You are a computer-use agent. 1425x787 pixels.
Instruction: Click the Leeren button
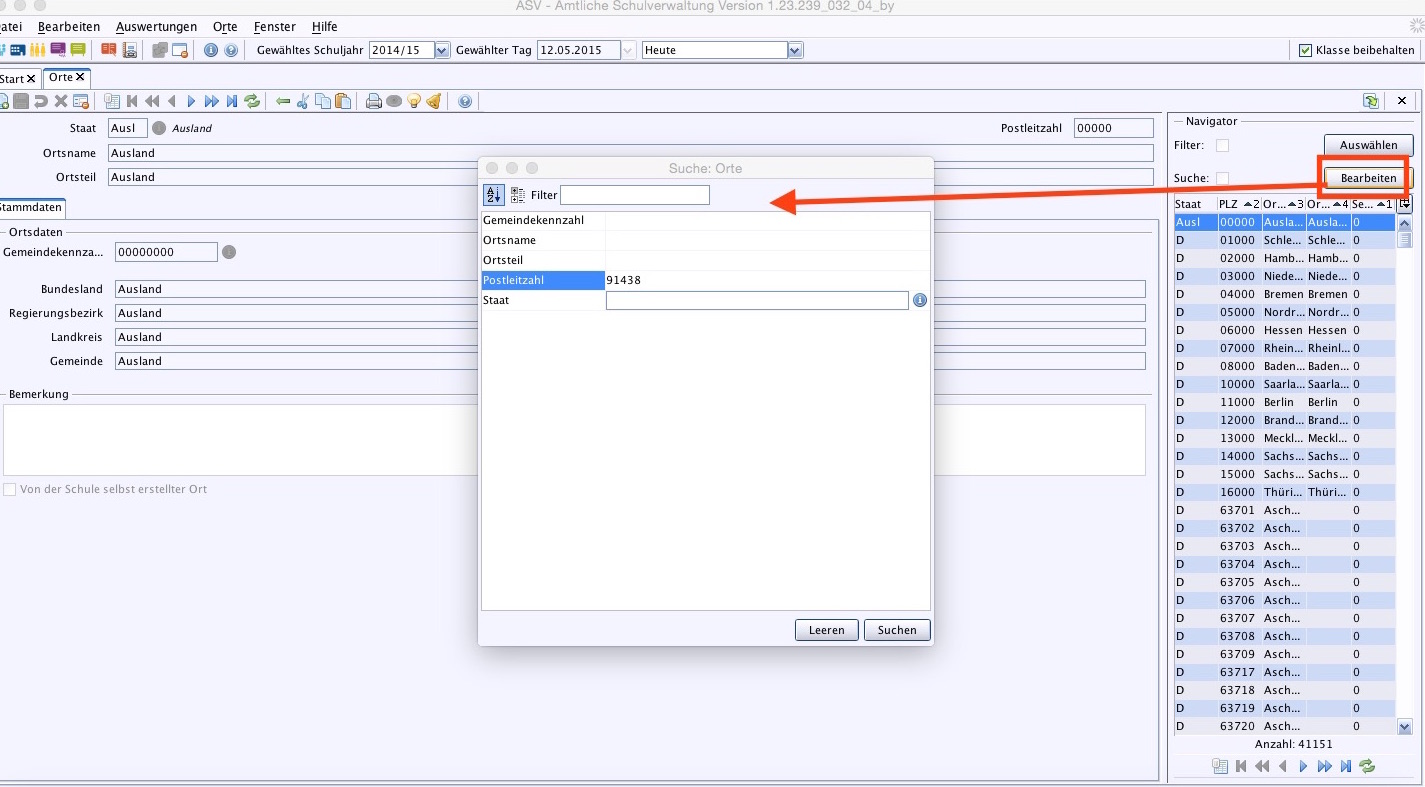click(x=827, y=630)
